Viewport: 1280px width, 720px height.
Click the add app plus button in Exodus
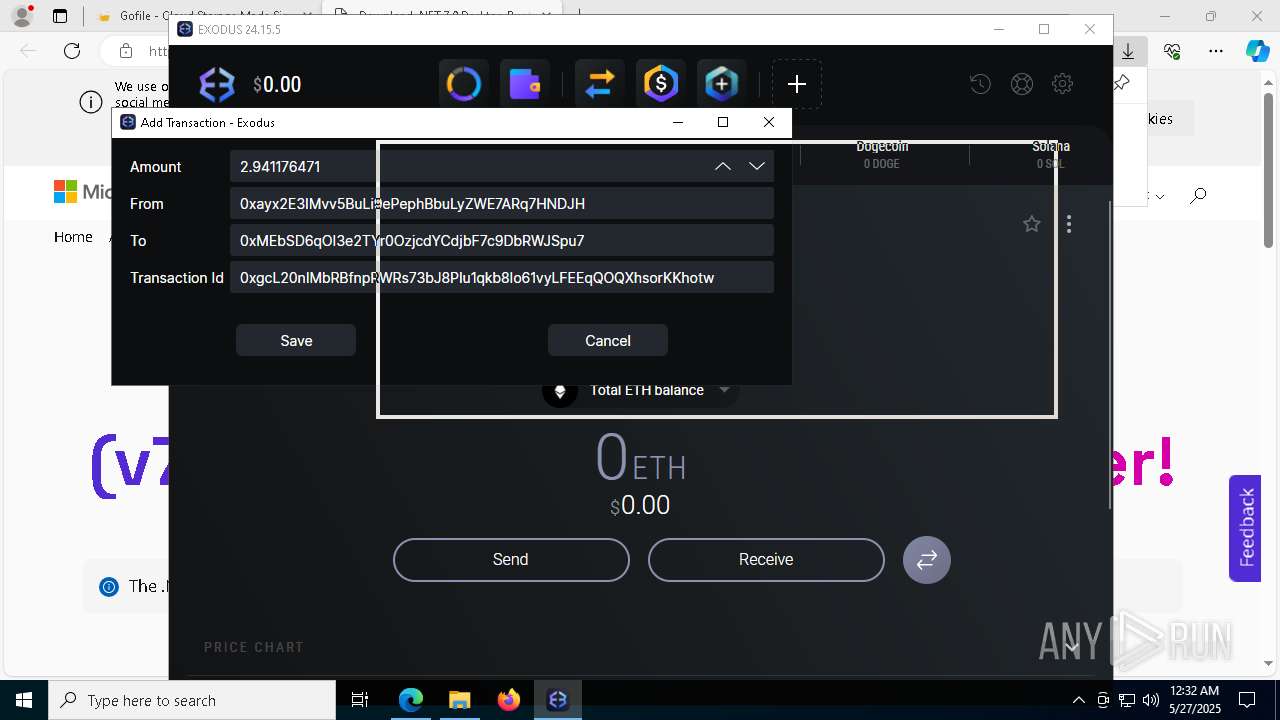click(797, 84)
